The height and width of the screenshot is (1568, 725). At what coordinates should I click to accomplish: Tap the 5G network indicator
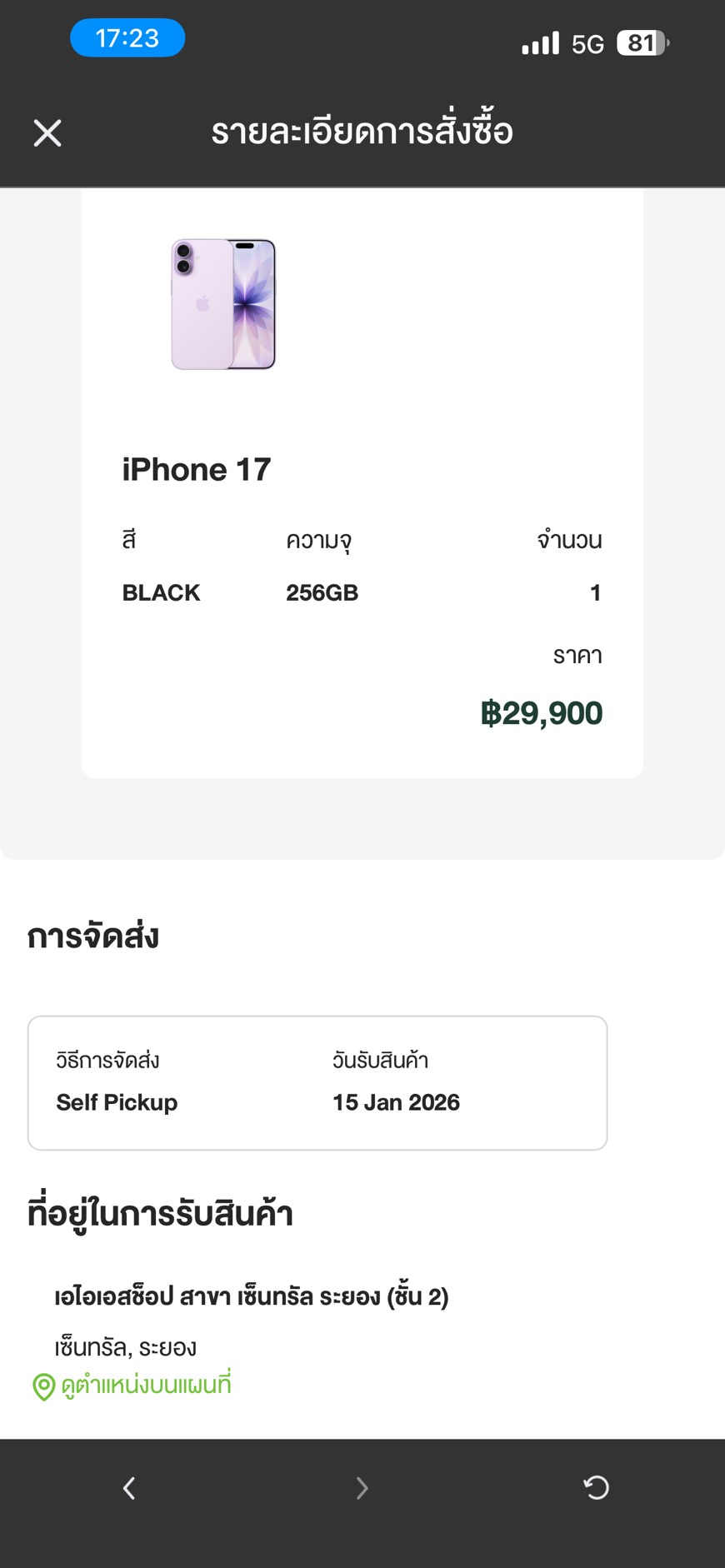[587, 43]
